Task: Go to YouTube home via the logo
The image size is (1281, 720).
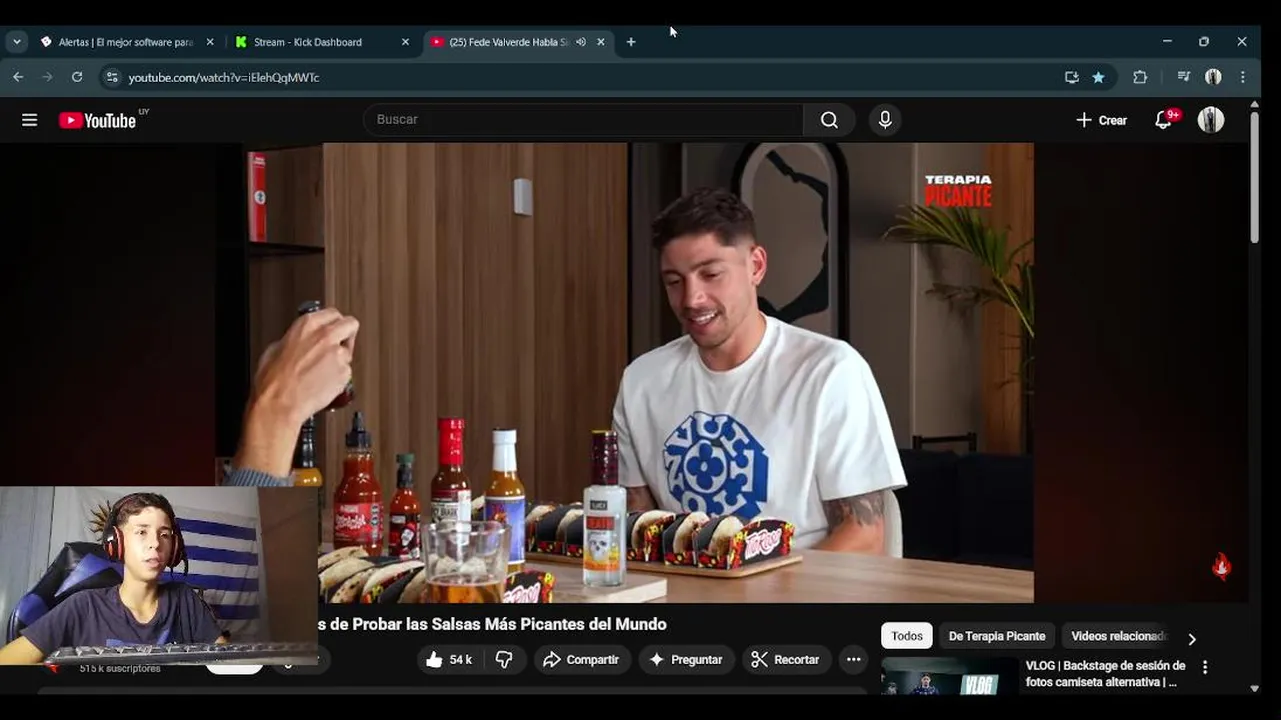Action: point(98,120)
